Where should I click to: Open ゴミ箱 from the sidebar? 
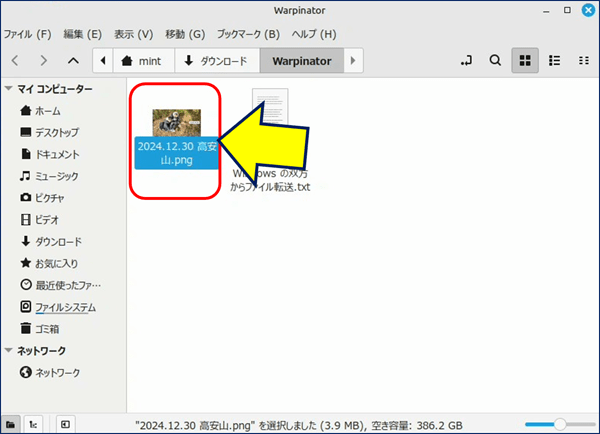[x=47, y=329]
